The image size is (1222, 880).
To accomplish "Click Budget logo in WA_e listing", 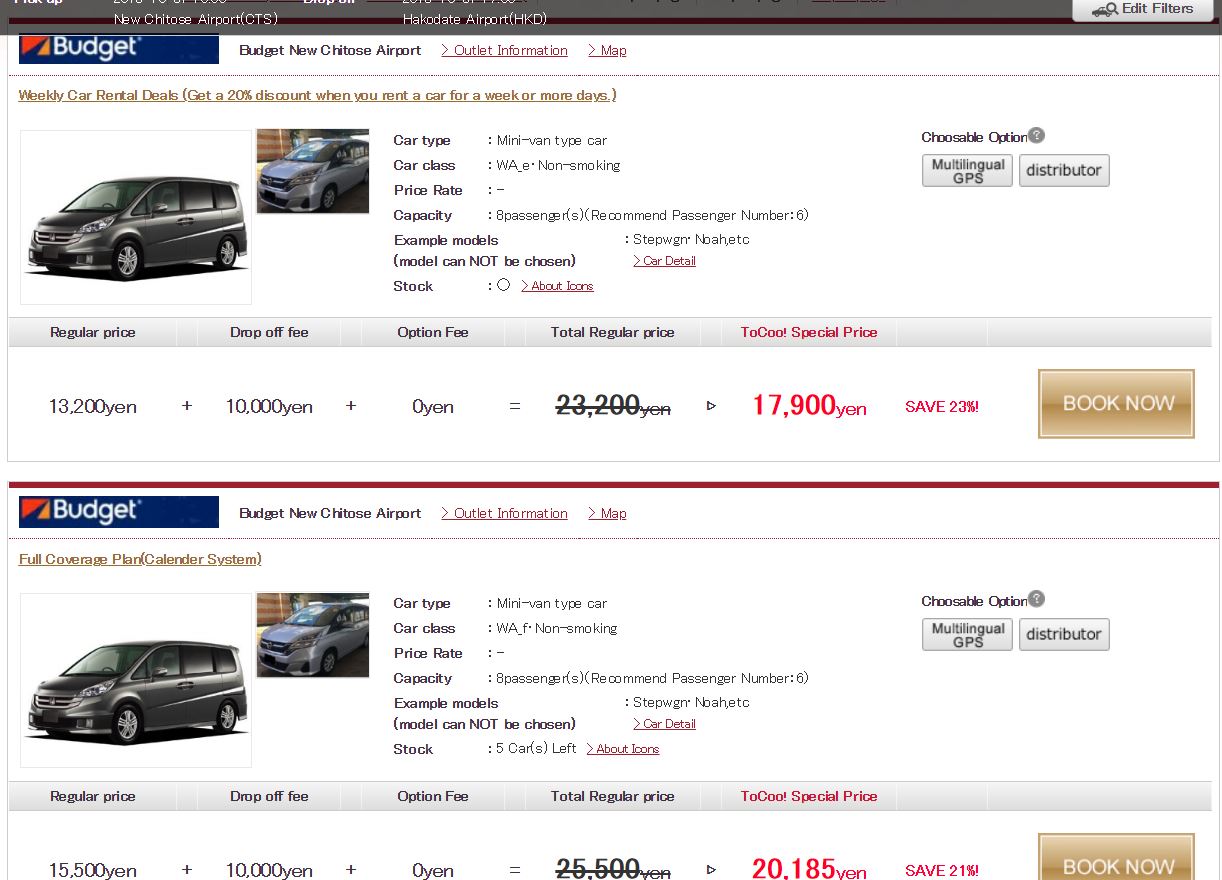I will tap(119, 48).
